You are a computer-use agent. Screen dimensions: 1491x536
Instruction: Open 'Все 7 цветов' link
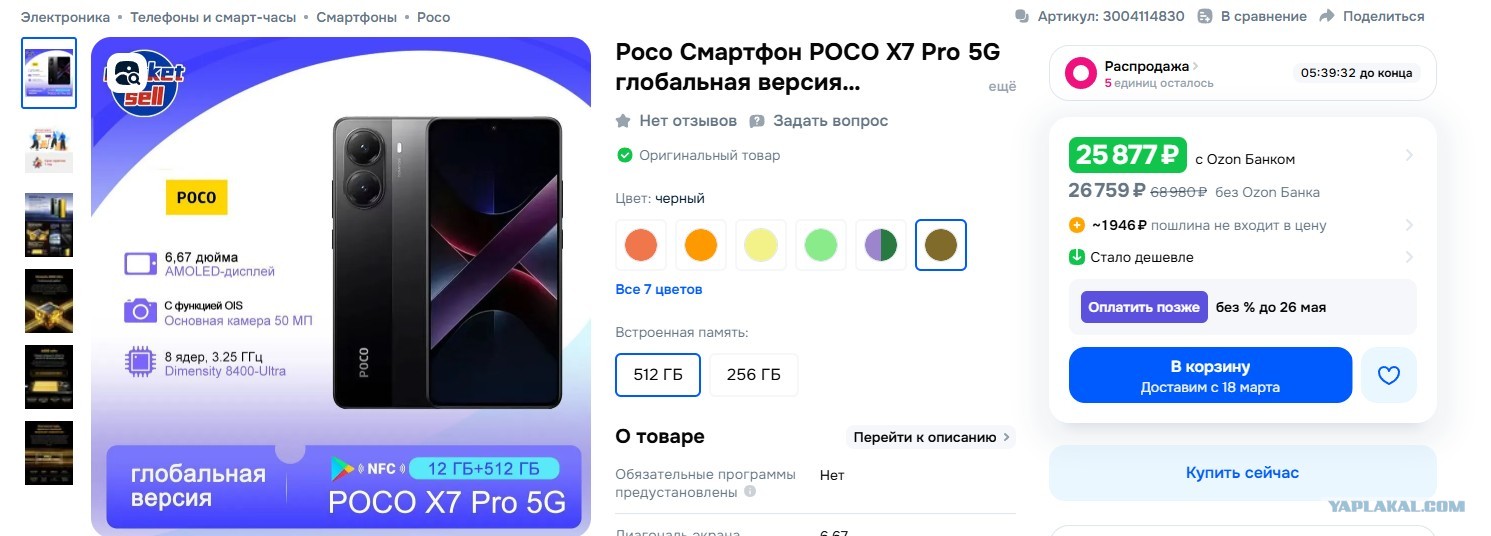(x=659, y=289)
